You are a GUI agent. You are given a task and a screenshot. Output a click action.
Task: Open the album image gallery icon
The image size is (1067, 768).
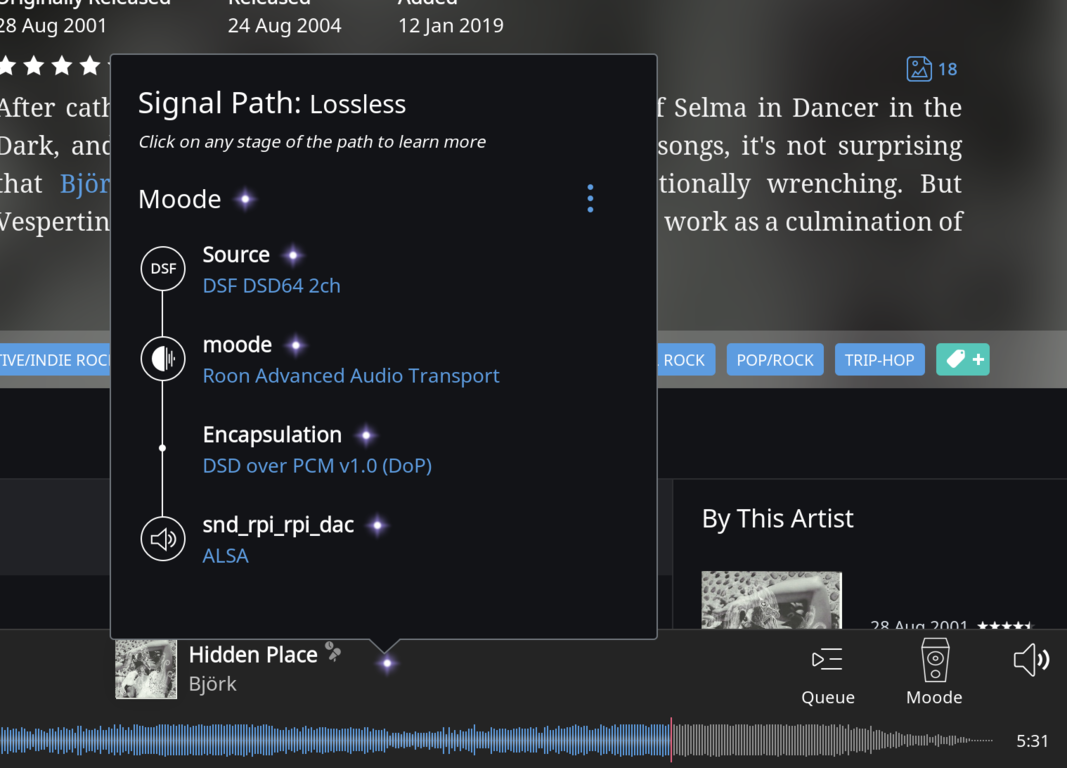[x=919, y=69]
